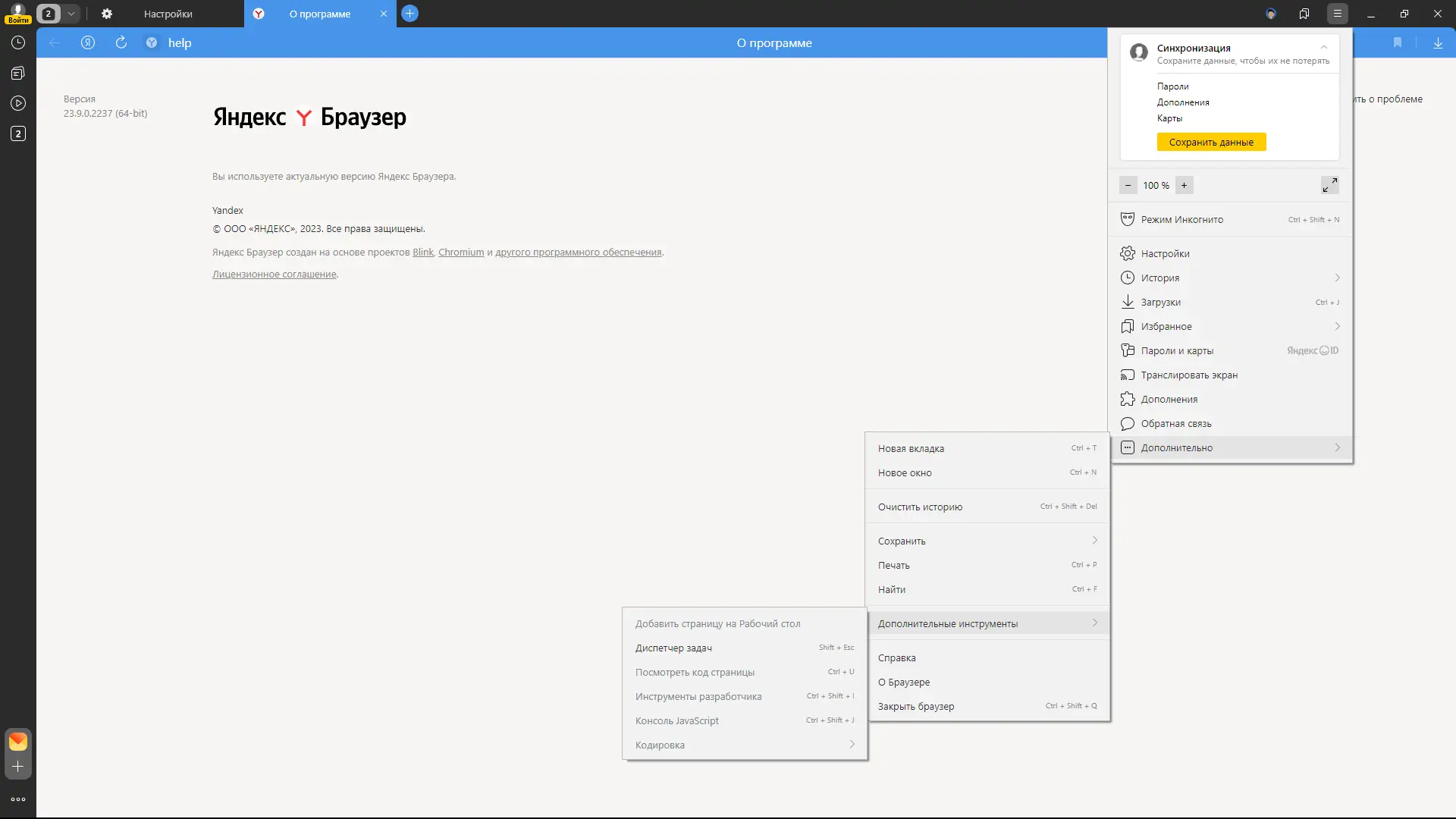The height and width of the screenshot is (819, 1456).
Task: Open a new tab with the plus button
Action: (409, 14)
